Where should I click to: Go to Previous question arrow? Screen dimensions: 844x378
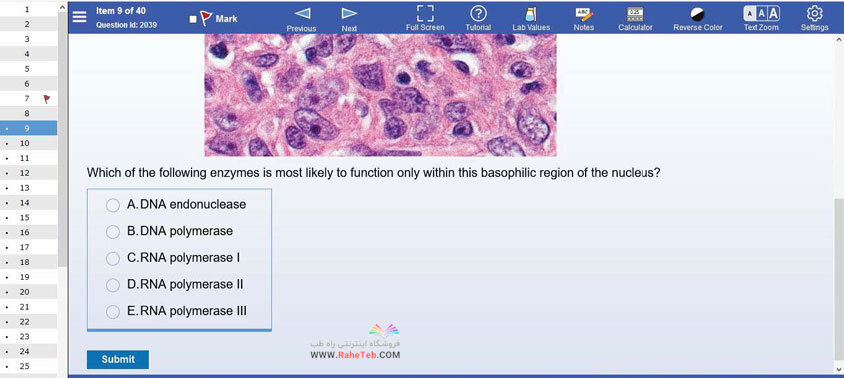303,13
